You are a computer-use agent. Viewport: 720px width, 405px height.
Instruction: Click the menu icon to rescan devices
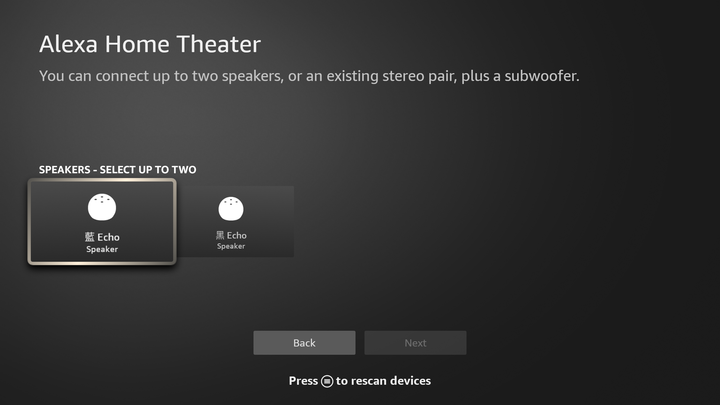tap(327, 381)
